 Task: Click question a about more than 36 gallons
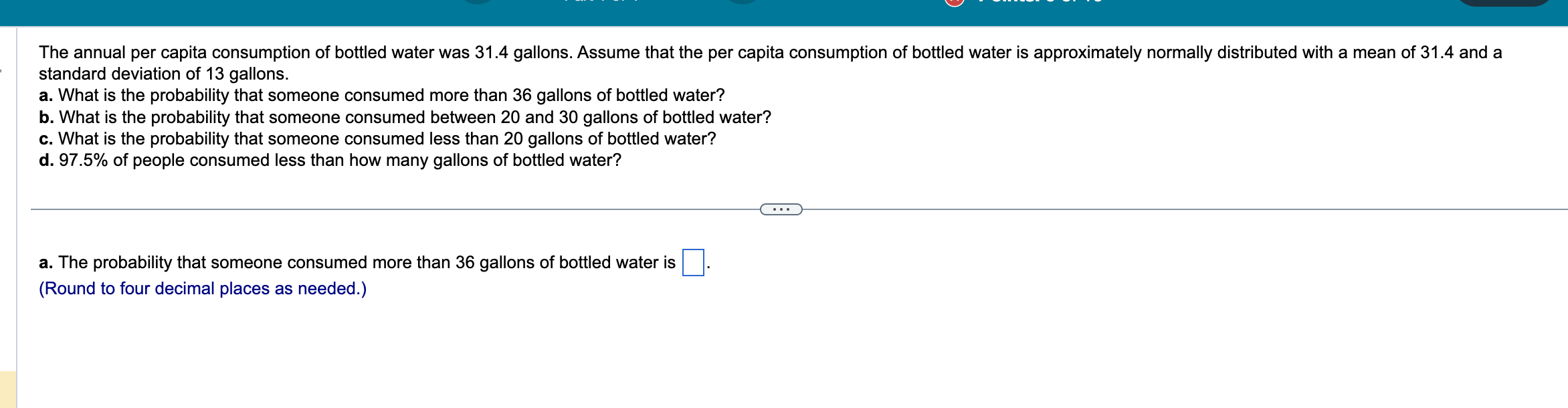coord(381,96)
